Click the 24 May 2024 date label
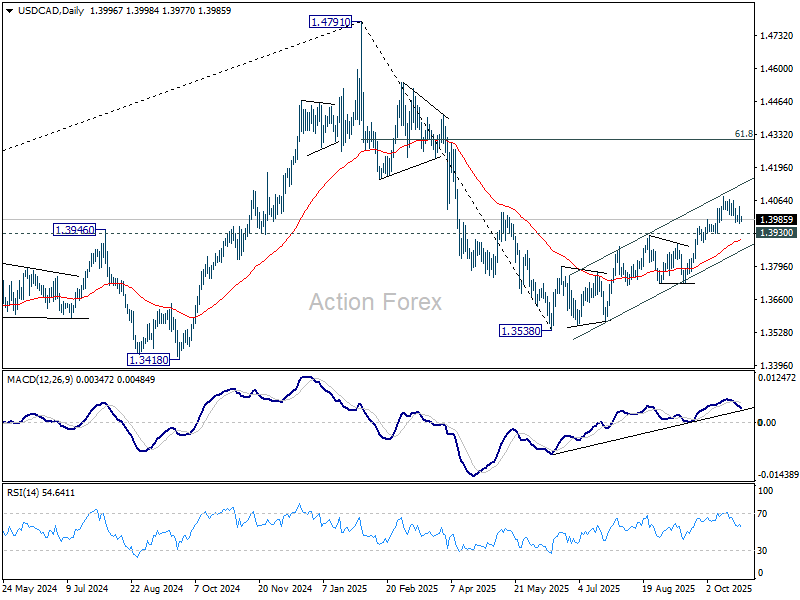Viewport: 800px width, 600px height. pos(30,589)
